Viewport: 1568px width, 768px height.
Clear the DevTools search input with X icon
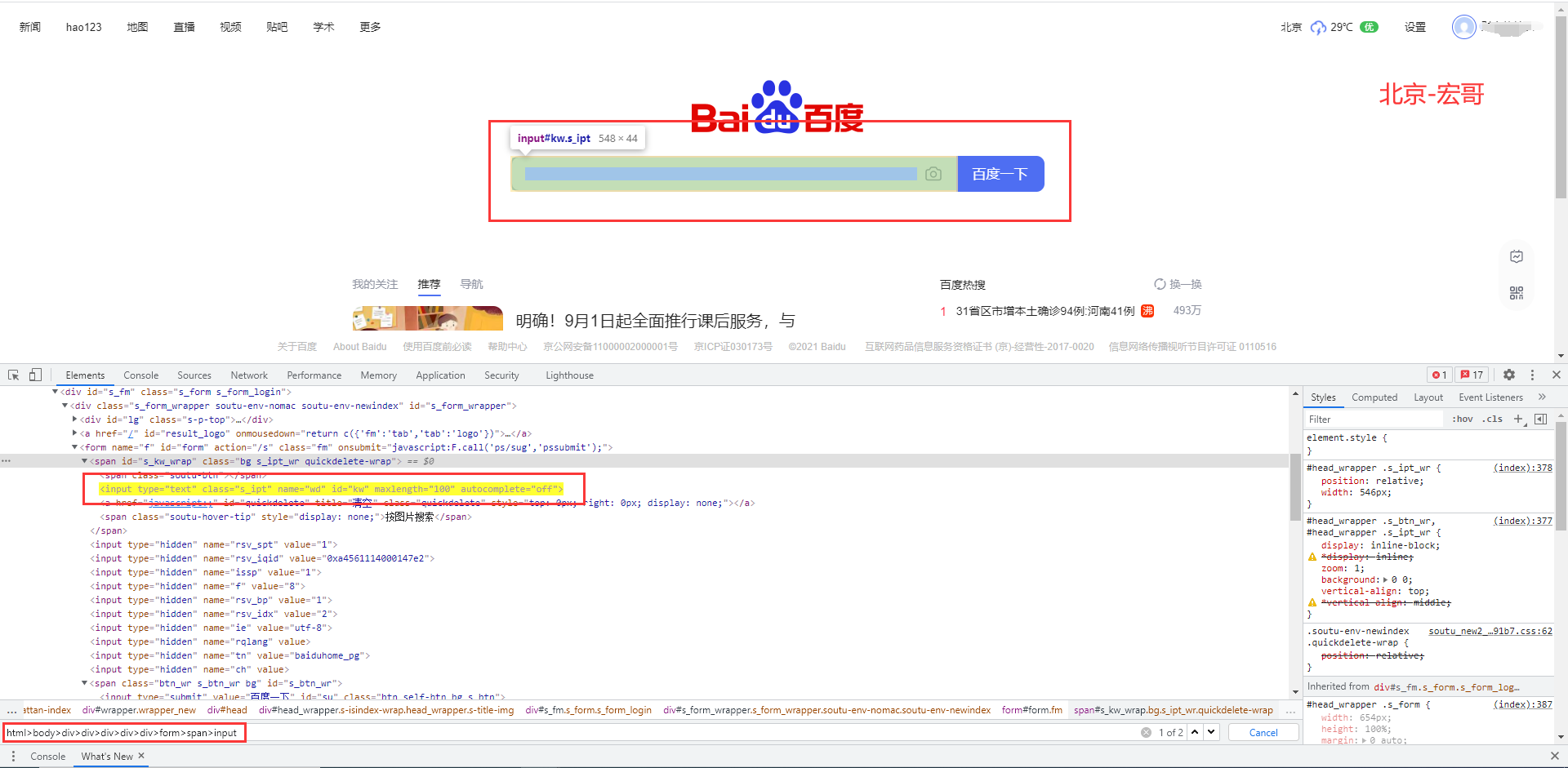coord(1147,733)
